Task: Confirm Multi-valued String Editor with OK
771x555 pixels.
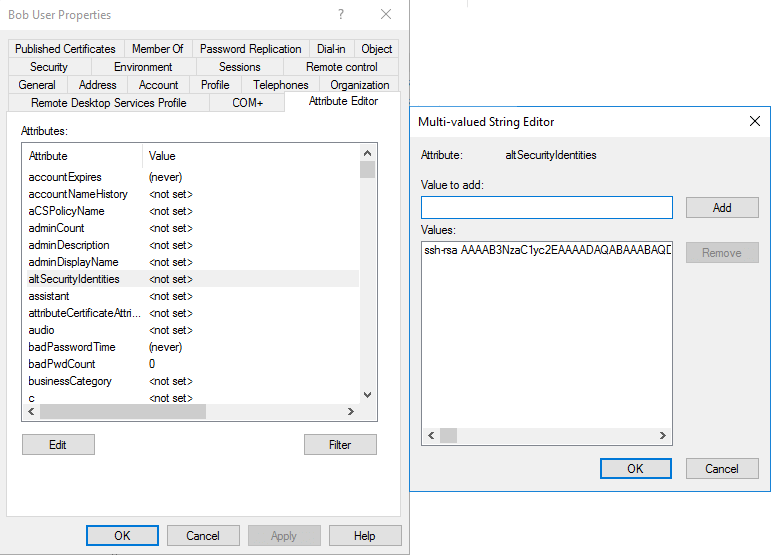Action: [x=636, y=468]
